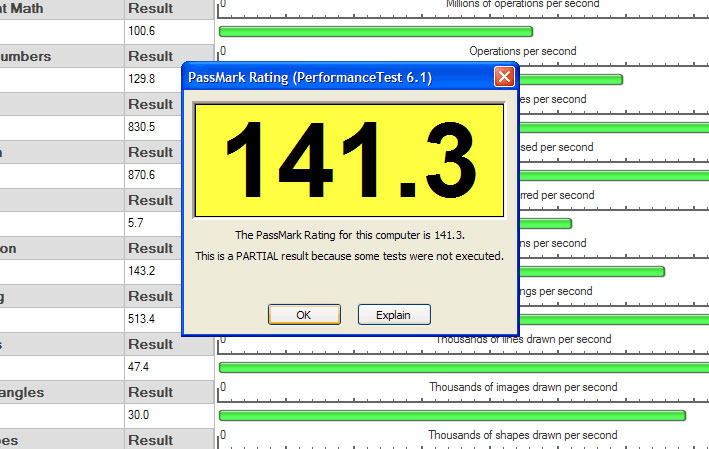Select the 100.6 result value
Viewport: 709px width, 449px height.
[x=142, y=31]
